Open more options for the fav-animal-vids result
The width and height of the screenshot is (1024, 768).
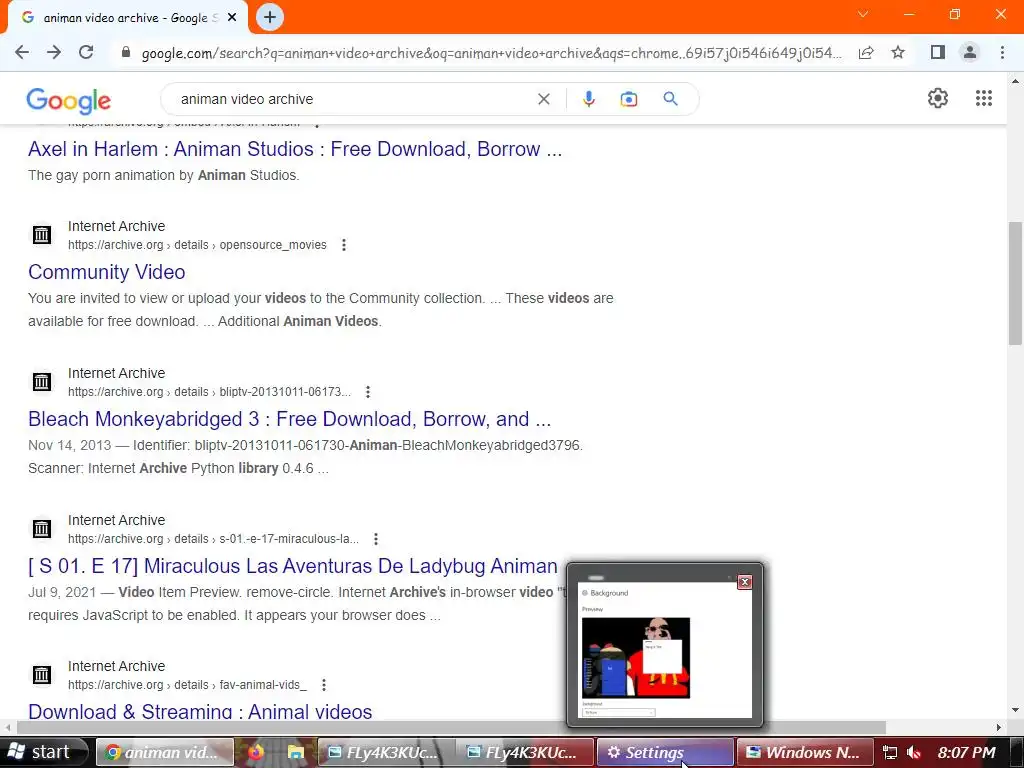pyautogui.click(x=323, y=684)
